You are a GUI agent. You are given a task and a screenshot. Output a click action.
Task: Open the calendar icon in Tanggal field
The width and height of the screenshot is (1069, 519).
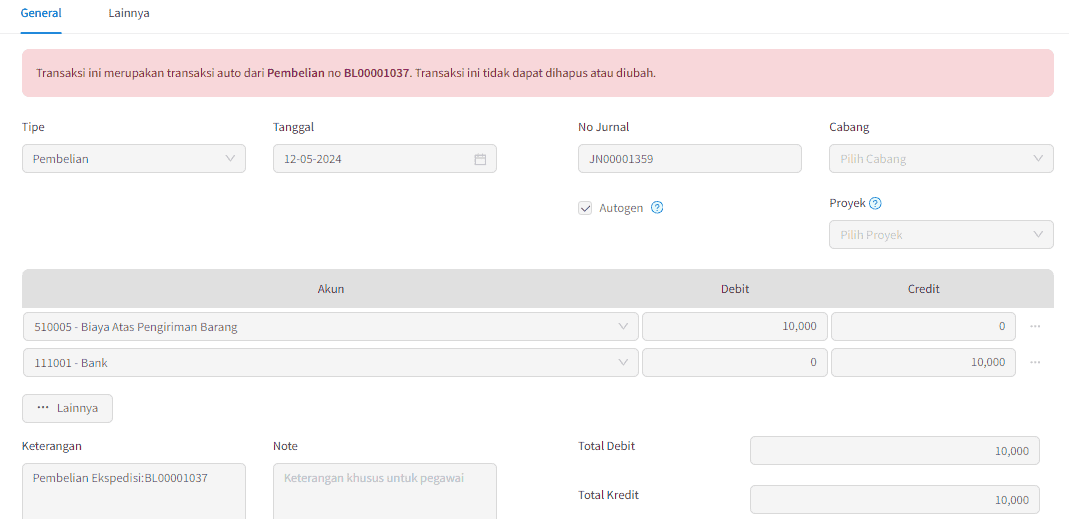coord(480,159)
